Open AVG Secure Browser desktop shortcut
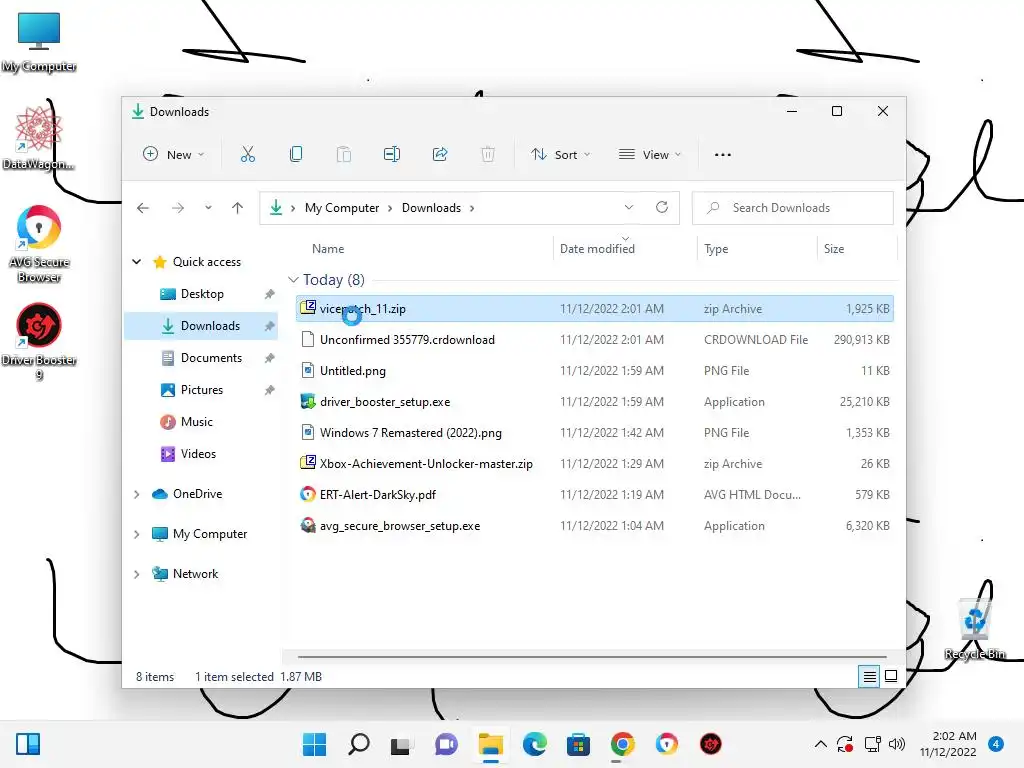Screen dimensions: 1024x768 click(39, 244)
